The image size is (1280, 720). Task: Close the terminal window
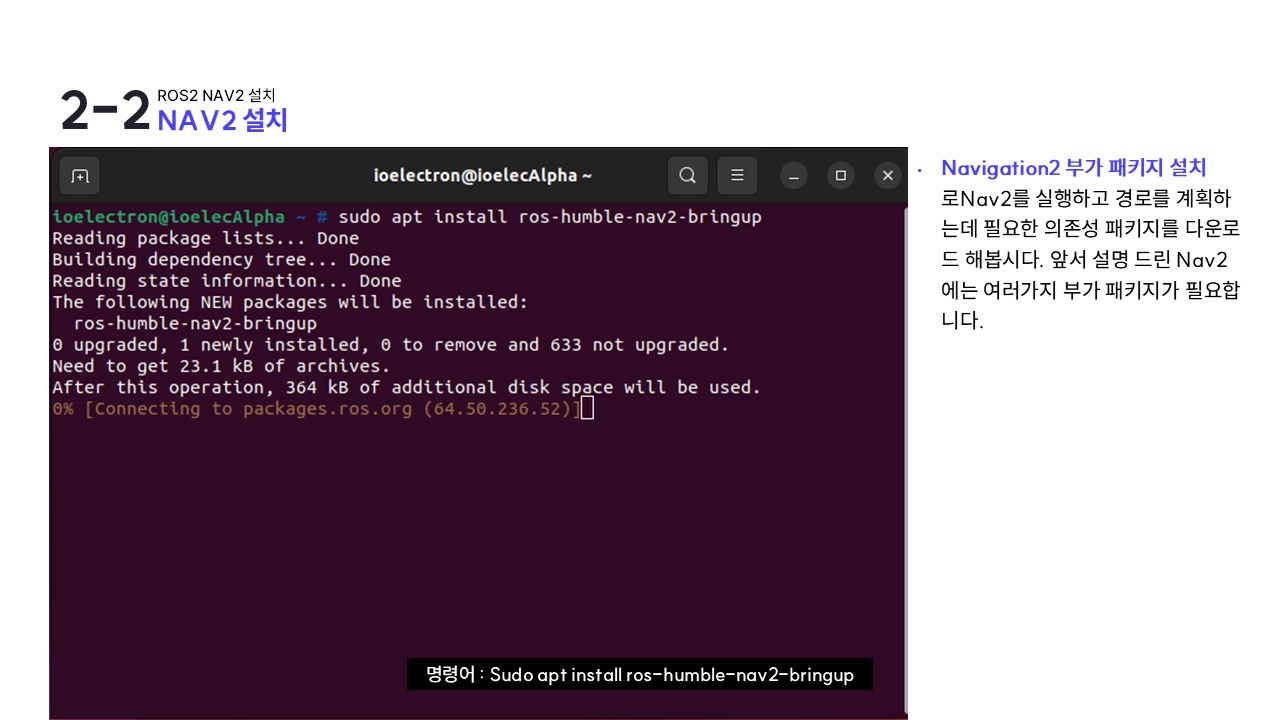point(887,176)
